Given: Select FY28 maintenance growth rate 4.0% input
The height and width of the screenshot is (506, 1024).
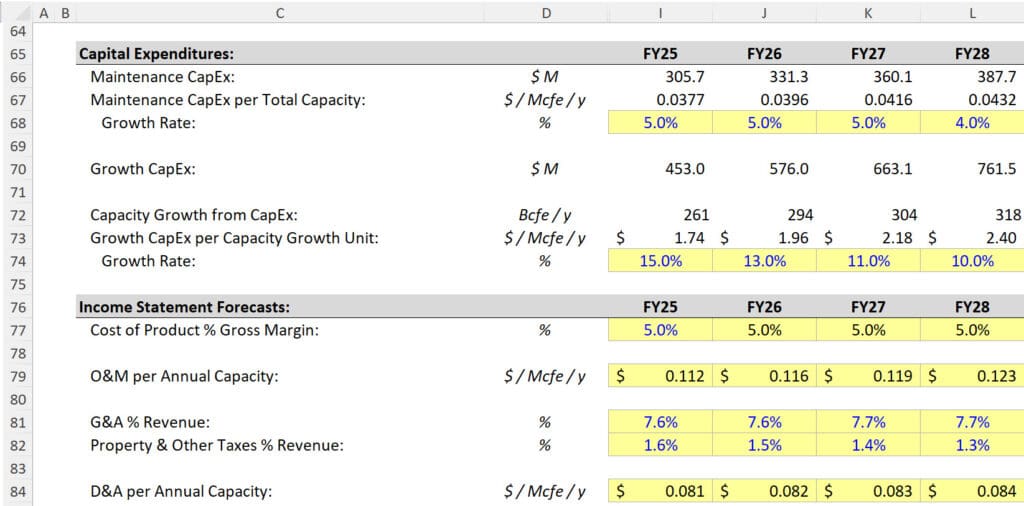Looking at the screenshot, I should [972, 123].
